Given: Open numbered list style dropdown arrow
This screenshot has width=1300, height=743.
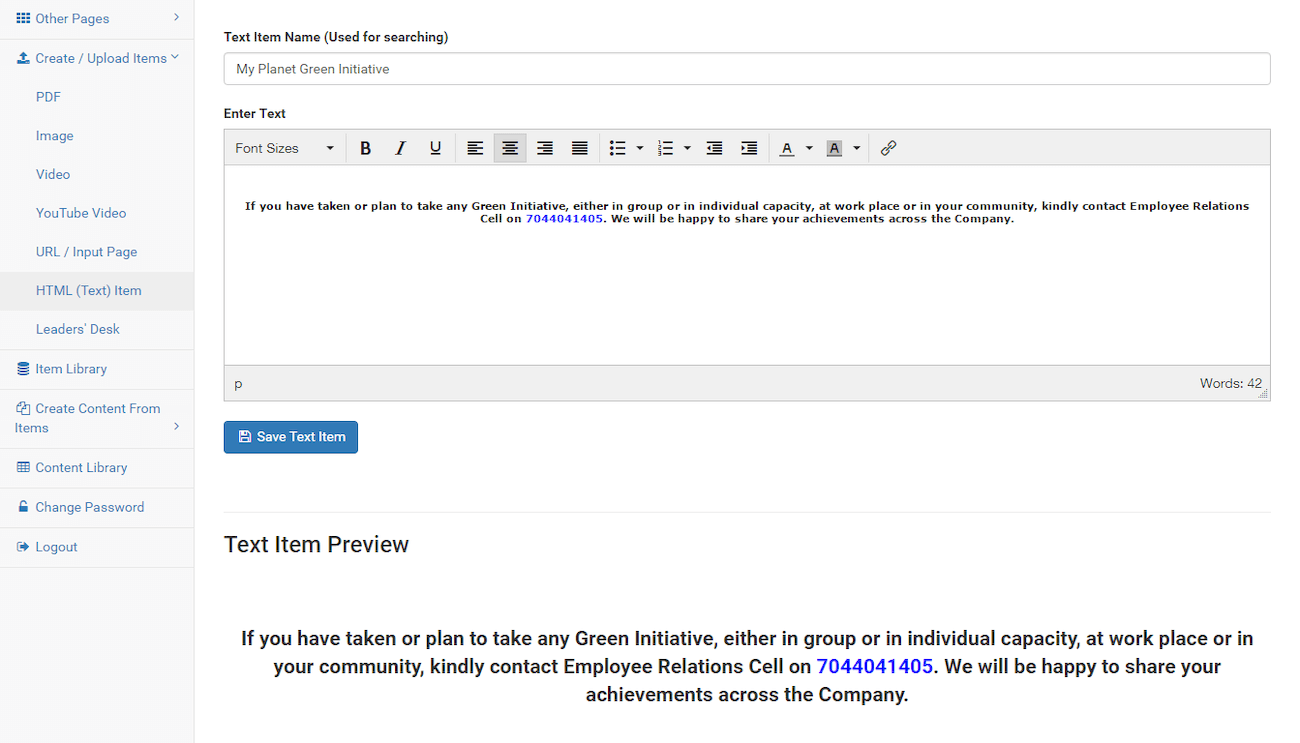Looking at the screenshot, I should point(687,148).
